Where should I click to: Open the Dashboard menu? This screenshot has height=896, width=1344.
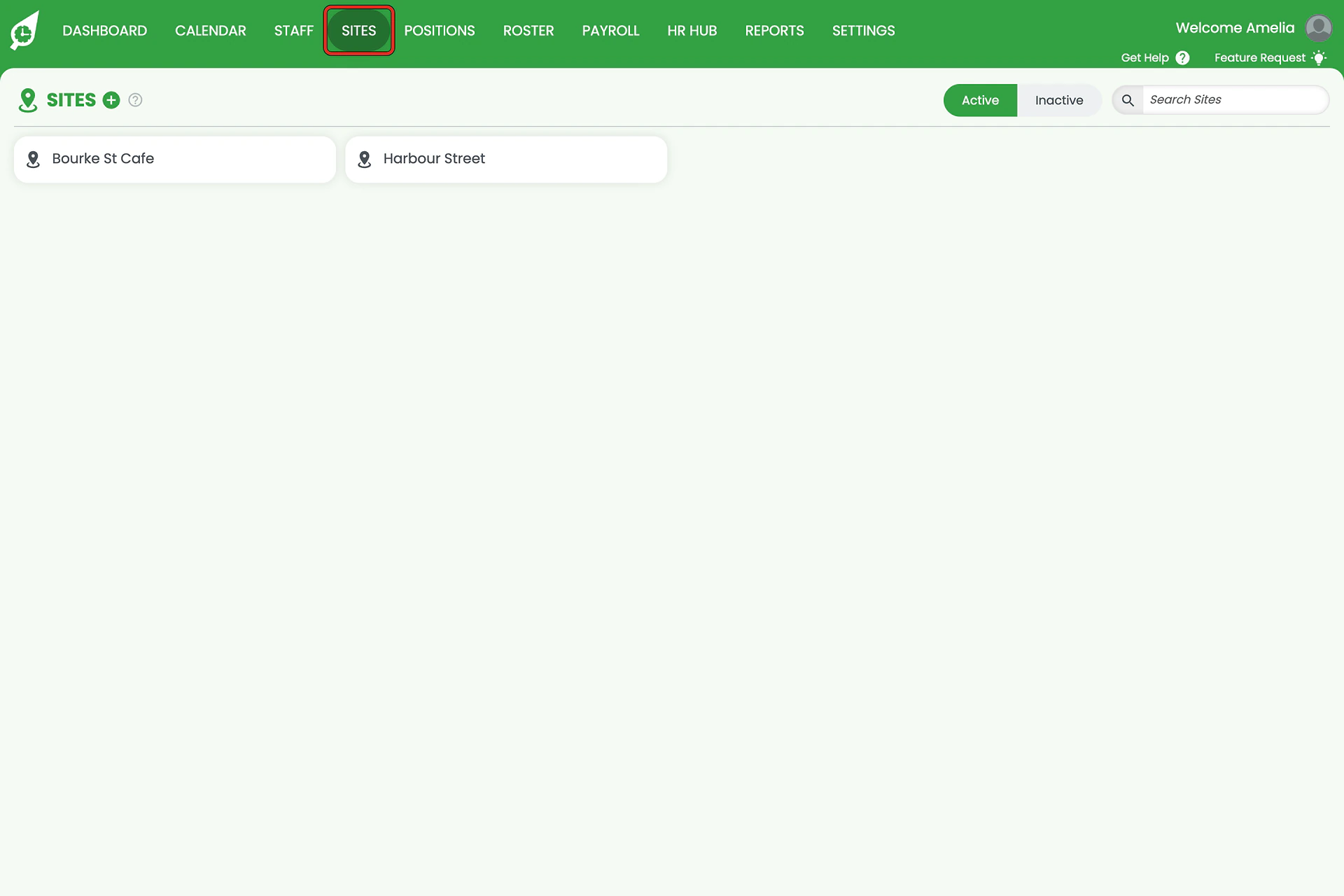coord(105,31)
